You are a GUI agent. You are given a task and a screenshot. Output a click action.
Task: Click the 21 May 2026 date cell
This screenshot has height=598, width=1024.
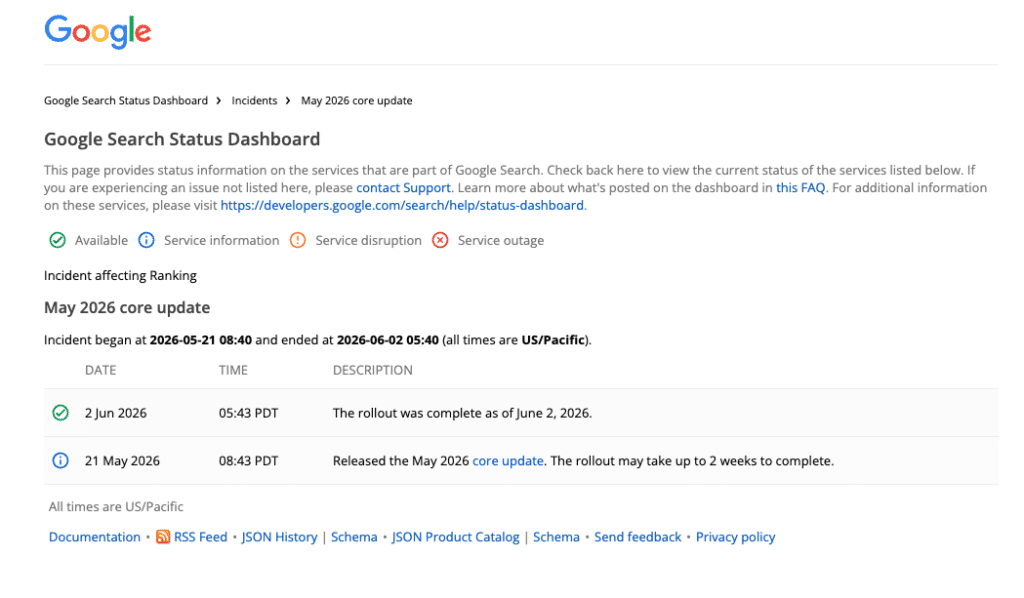[122, 460]
